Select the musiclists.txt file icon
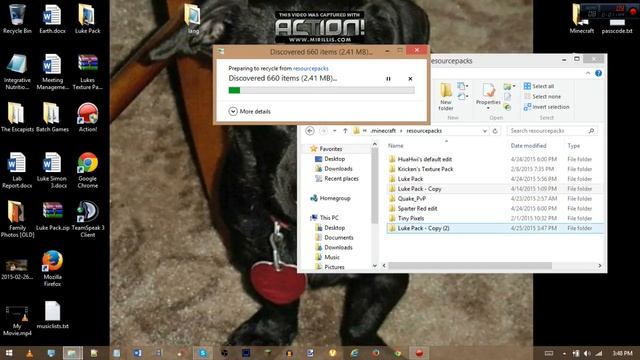 [52, 315]
